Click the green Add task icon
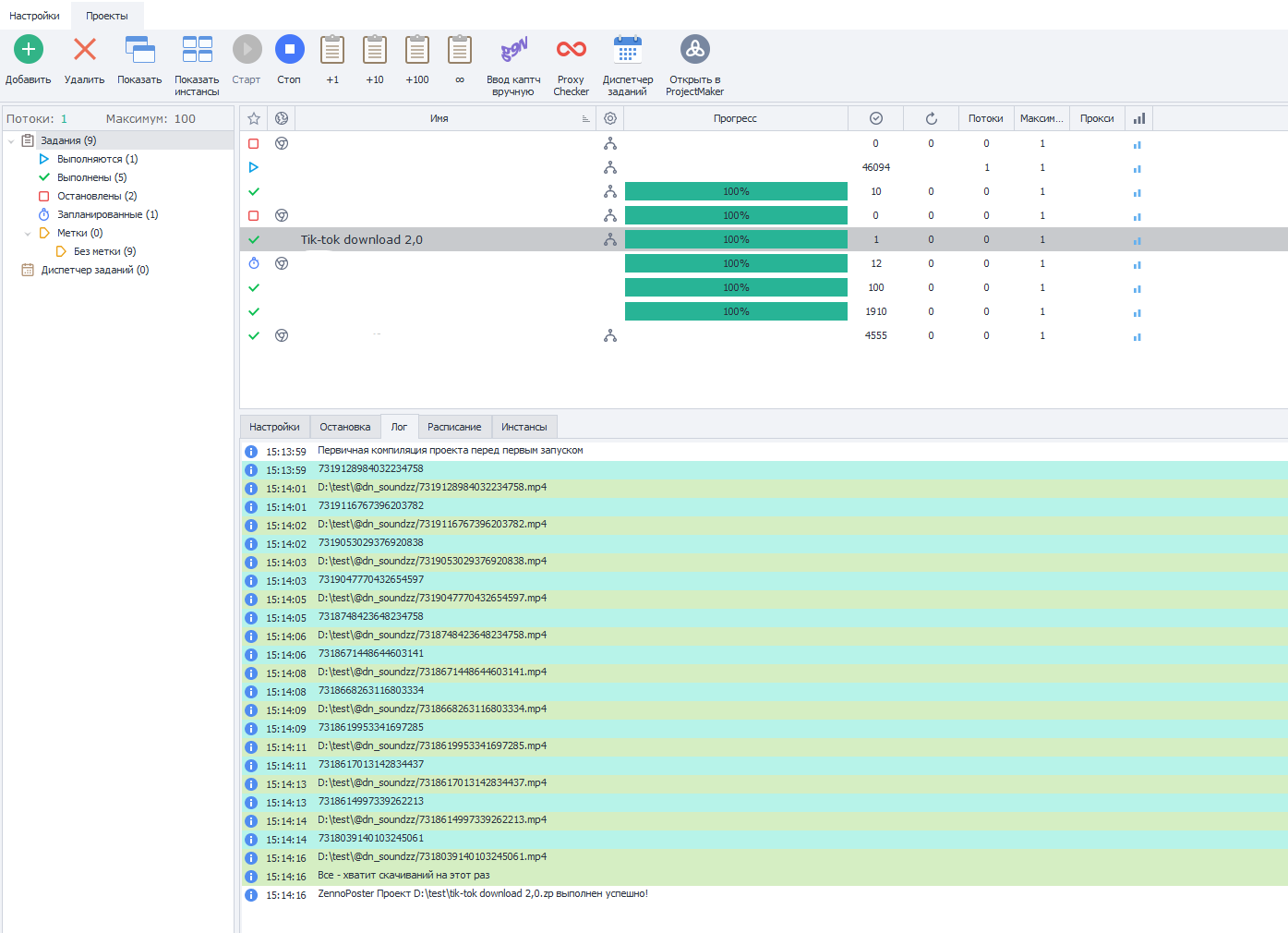 (x=29, y=50)
